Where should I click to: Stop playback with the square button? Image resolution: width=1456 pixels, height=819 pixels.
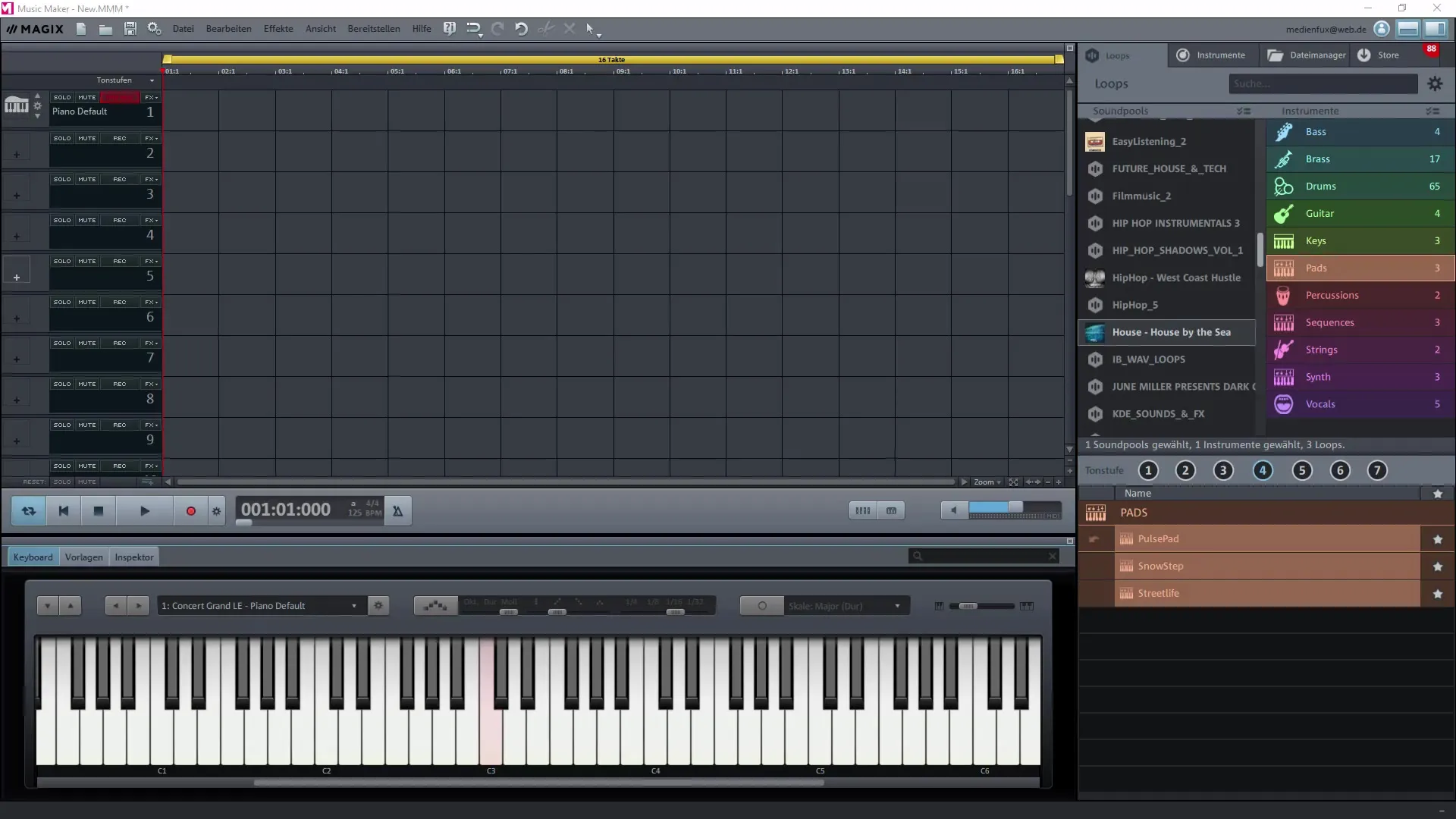tap(98, 511)
